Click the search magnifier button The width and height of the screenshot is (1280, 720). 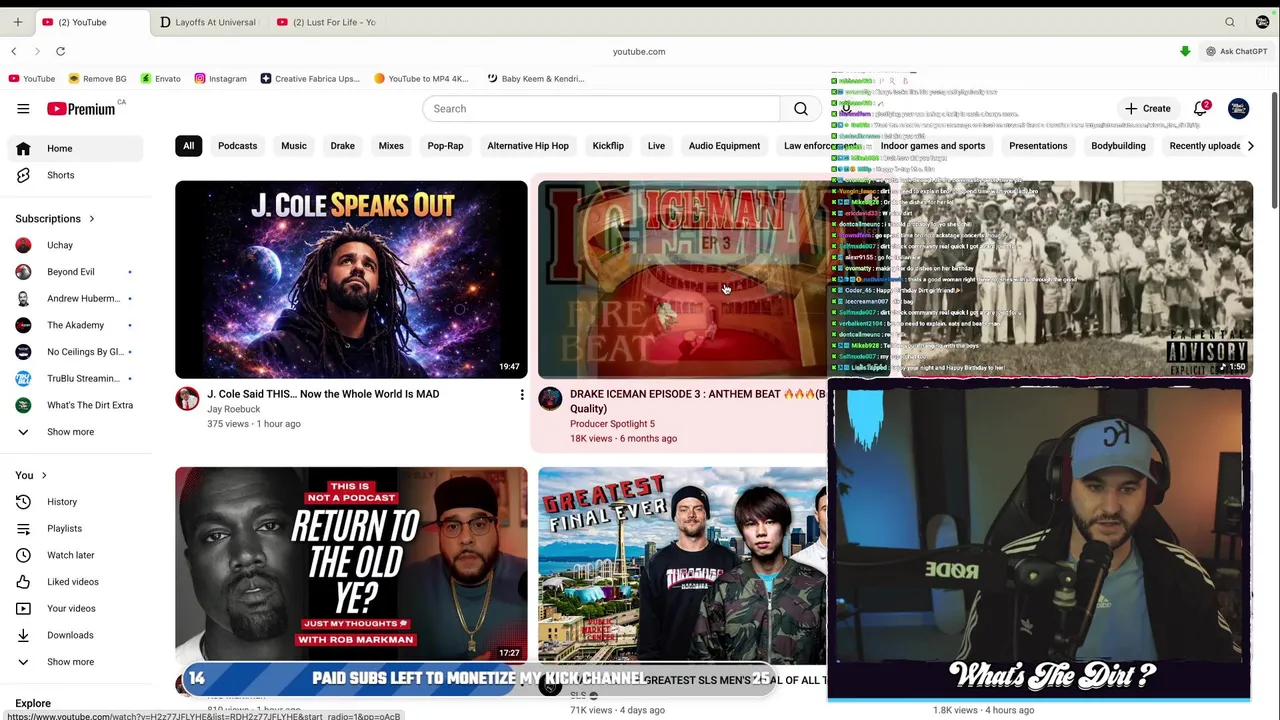tap(800, 109)
